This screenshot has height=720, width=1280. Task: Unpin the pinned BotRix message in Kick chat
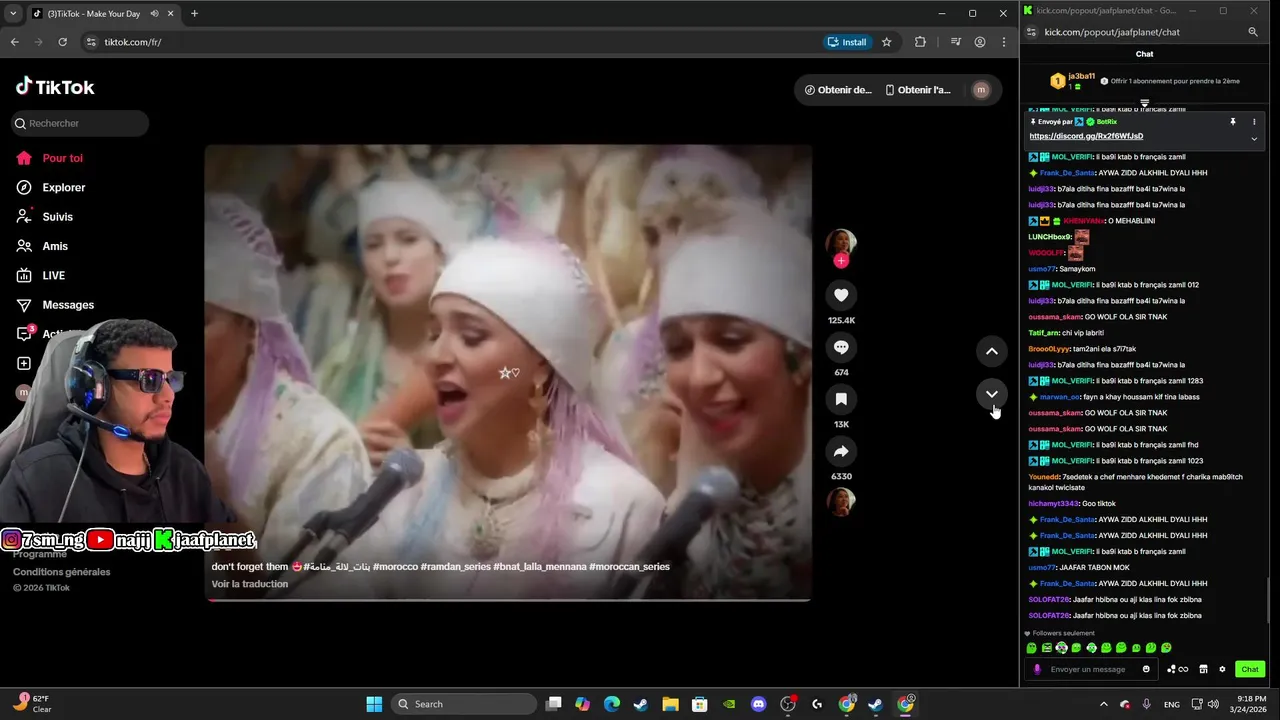pos(1233,122)
